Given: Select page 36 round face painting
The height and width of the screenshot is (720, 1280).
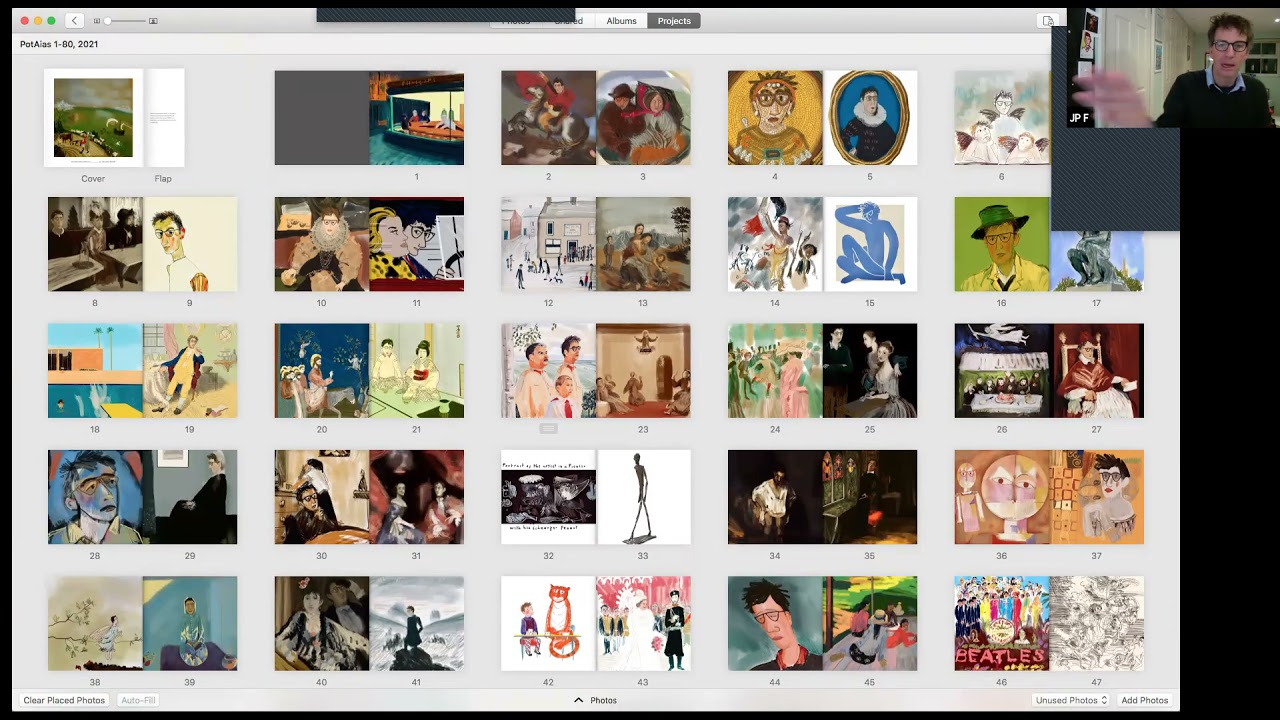Looking at the screenshot, I should pyautogui.click(x=1002, y=497).
